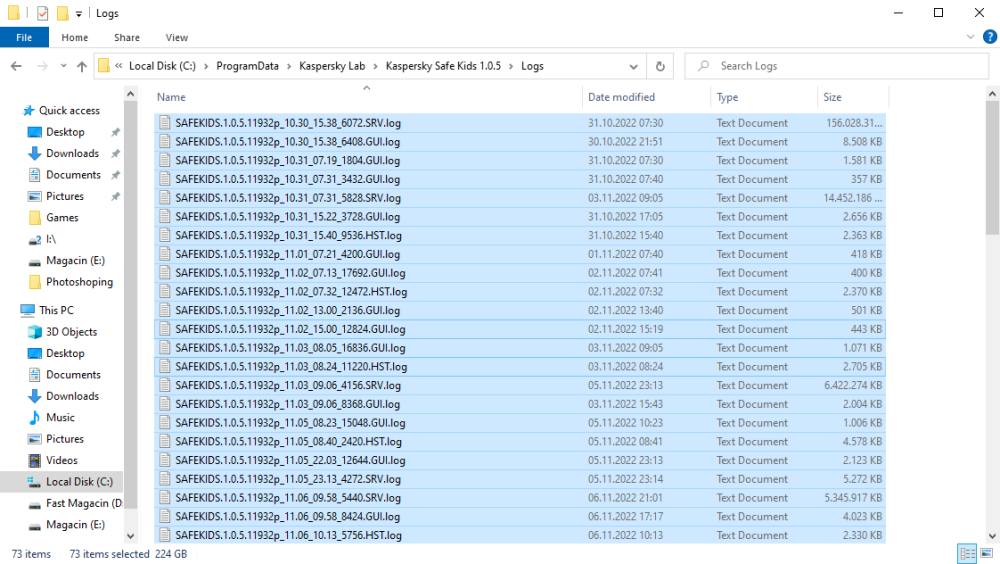Click the Up one level arrow
The width and height of the screenshot is (1000, 564).
(x=81, y=66)
